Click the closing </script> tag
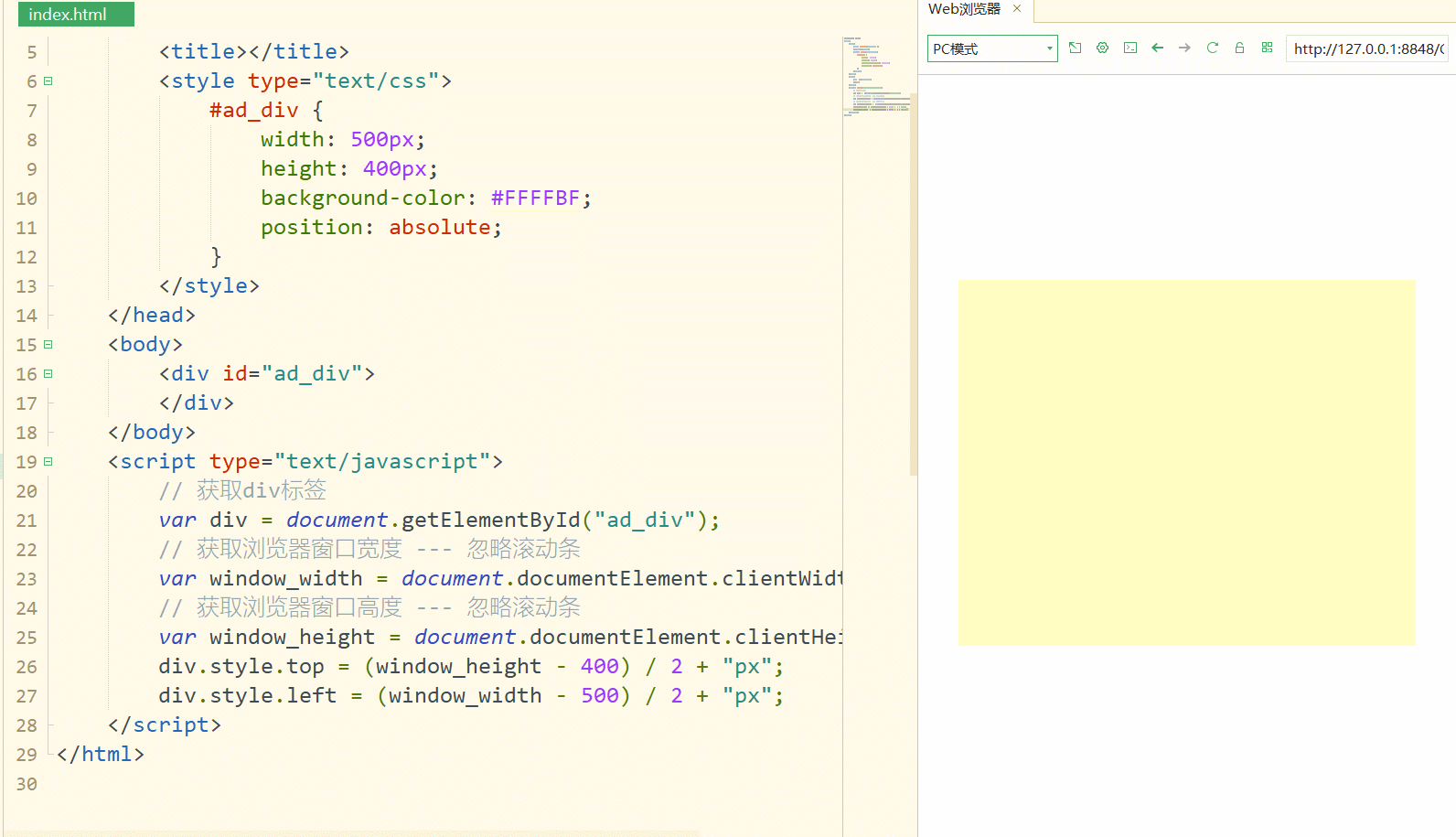 (x=165, y=724)
